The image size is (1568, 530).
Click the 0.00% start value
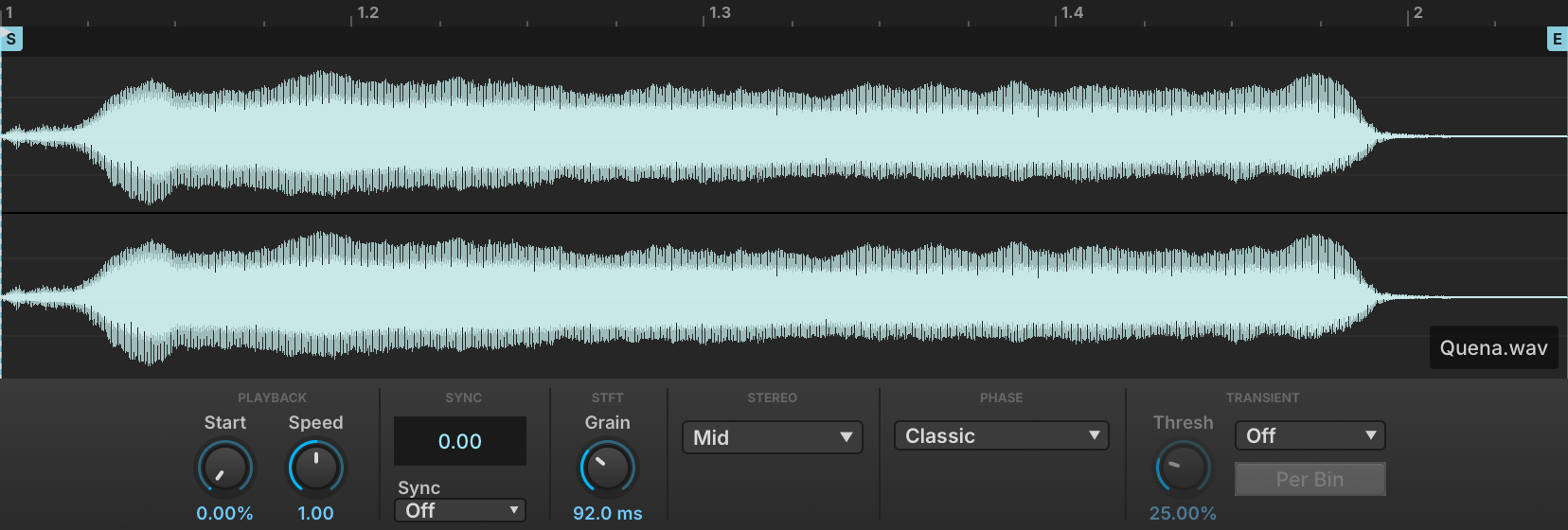click(x=224, y=513)
